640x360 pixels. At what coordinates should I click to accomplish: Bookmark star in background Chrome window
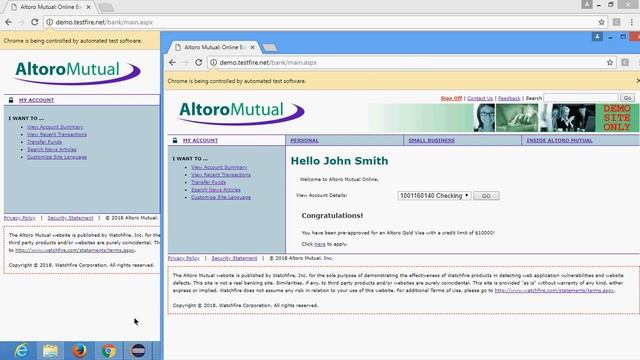tap(601, 22)
